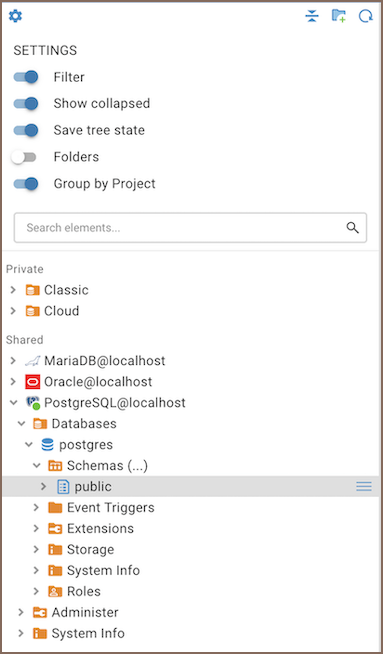Enable the Folders toggle
This screenshot has height=654, width=383.
[x=24, y=157]
